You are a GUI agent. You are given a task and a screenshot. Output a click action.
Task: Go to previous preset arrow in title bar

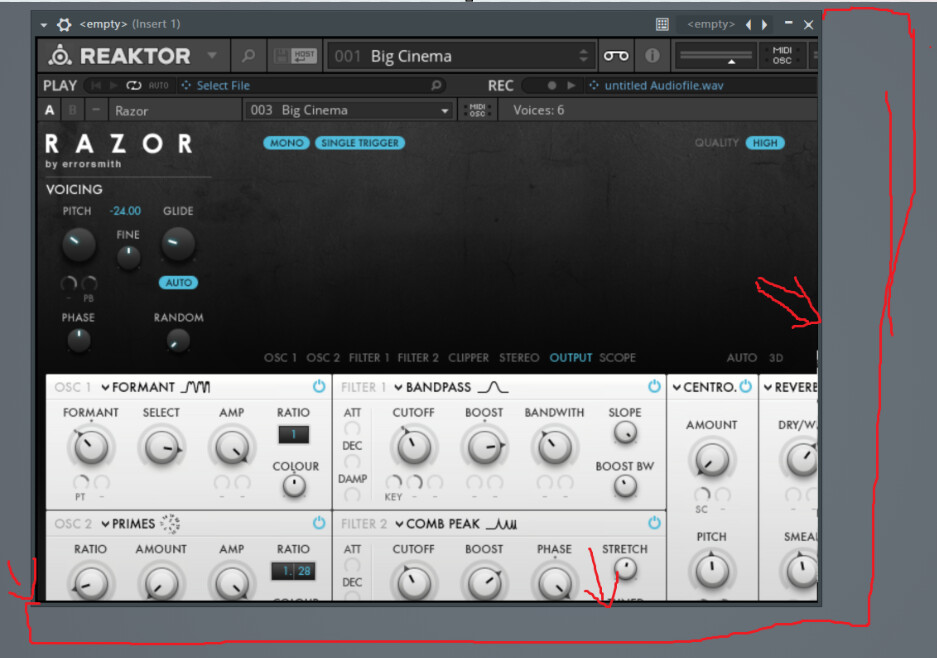748,25
